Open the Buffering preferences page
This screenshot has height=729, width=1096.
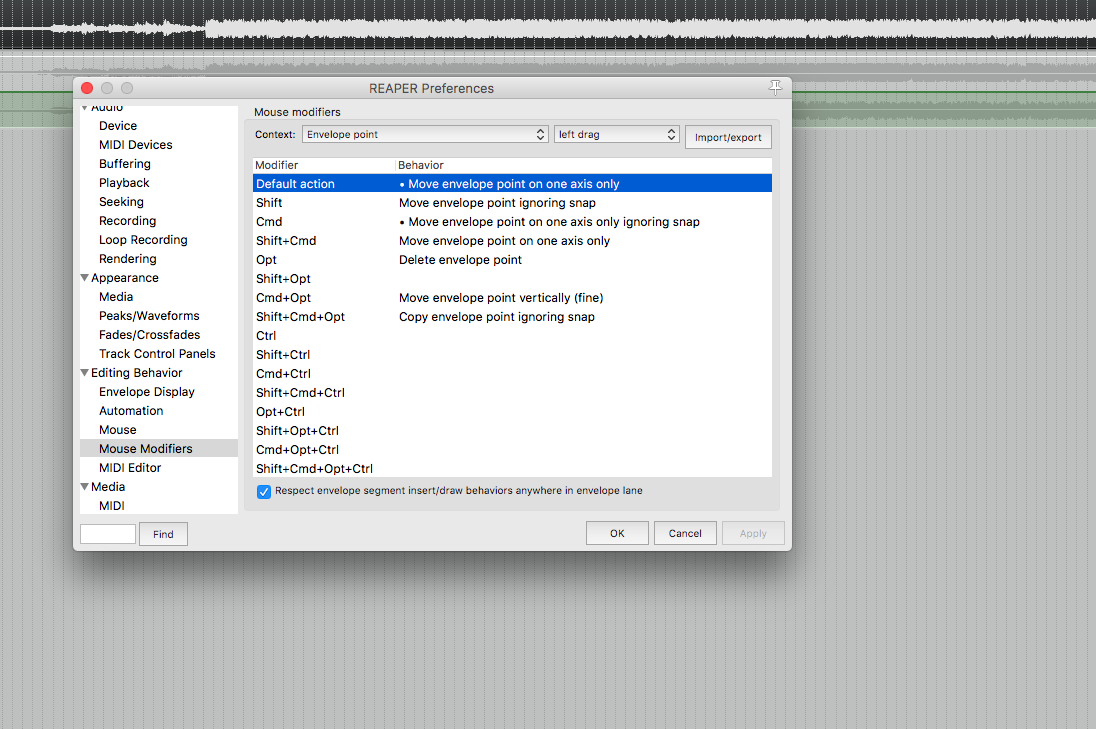click(x=124, y=164)
